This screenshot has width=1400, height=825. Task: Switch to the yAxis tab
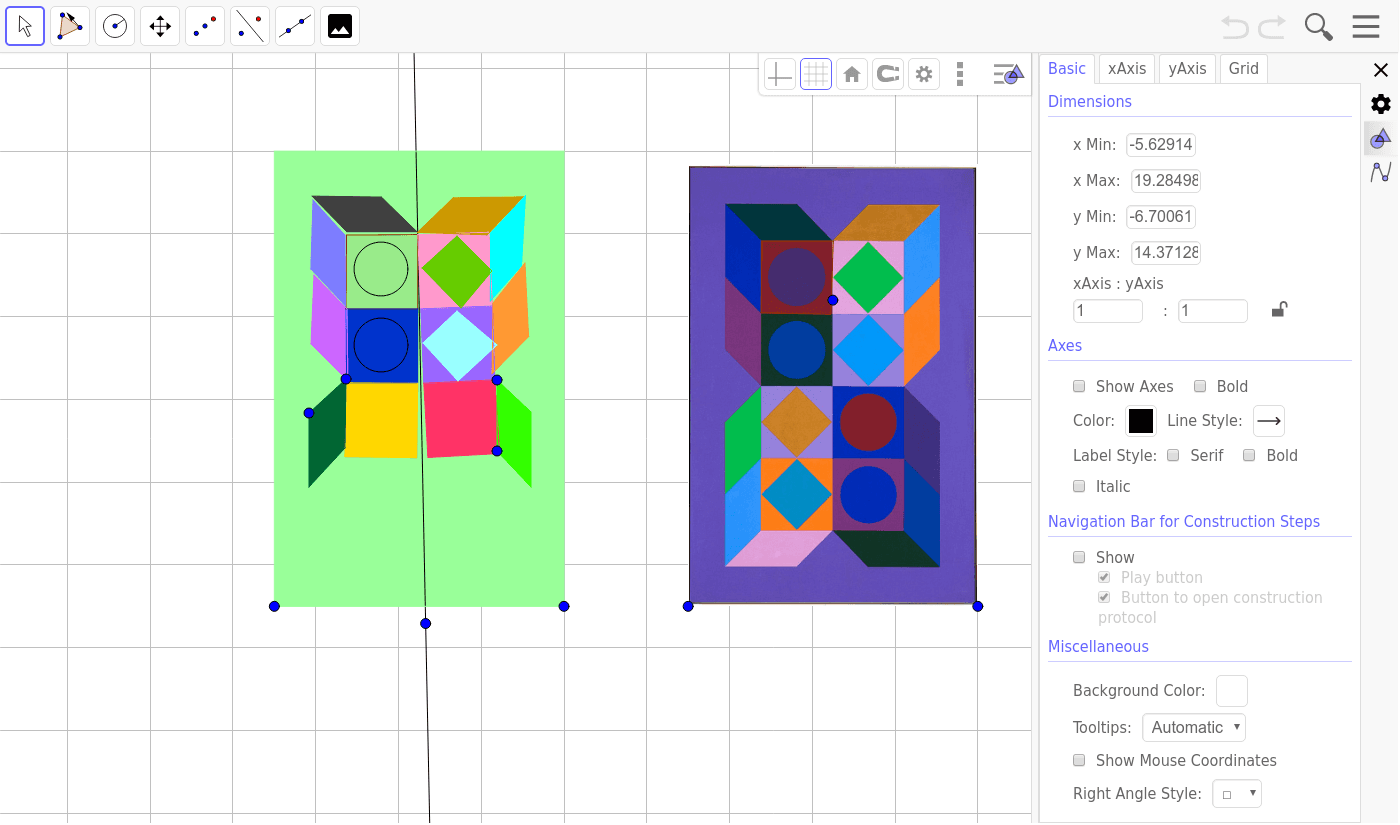pos(1187,68)
